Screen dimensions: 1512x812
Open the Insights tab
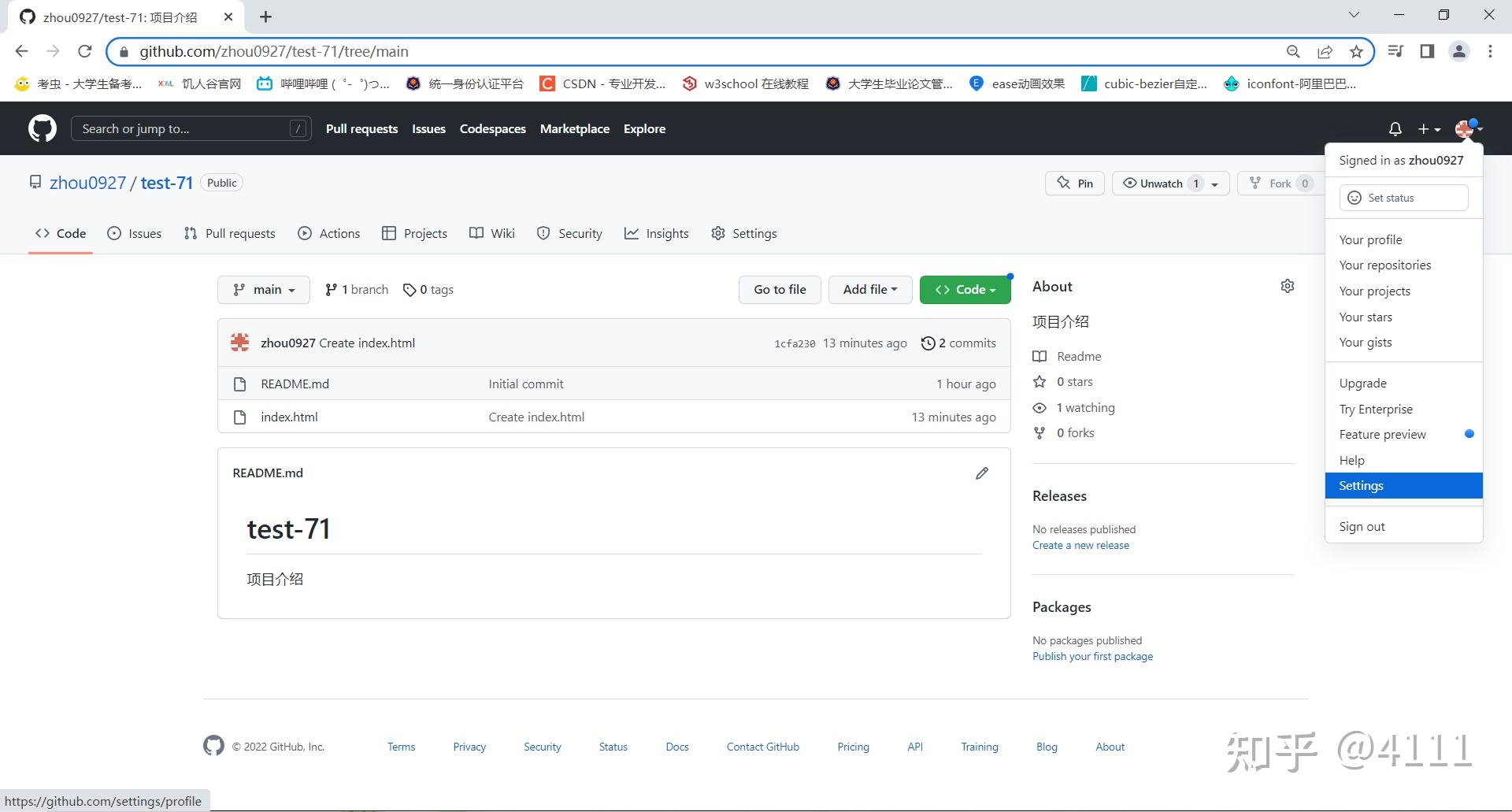657,234
